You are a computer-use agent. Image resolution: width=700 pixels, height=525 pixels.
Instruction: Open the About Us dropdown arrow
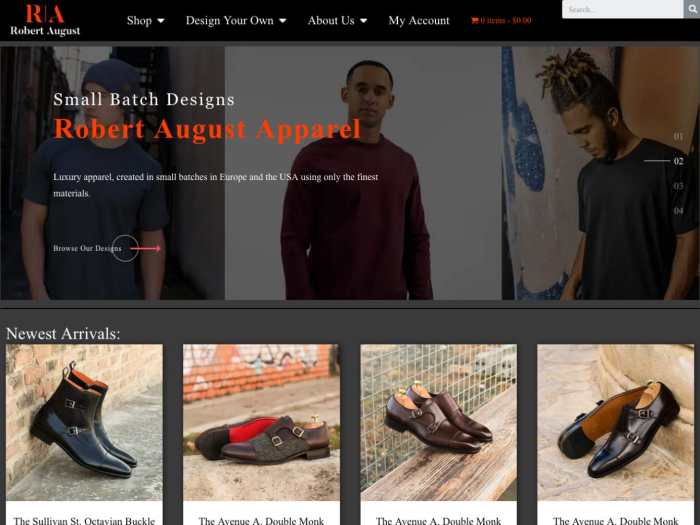click(x=363, y=21)
